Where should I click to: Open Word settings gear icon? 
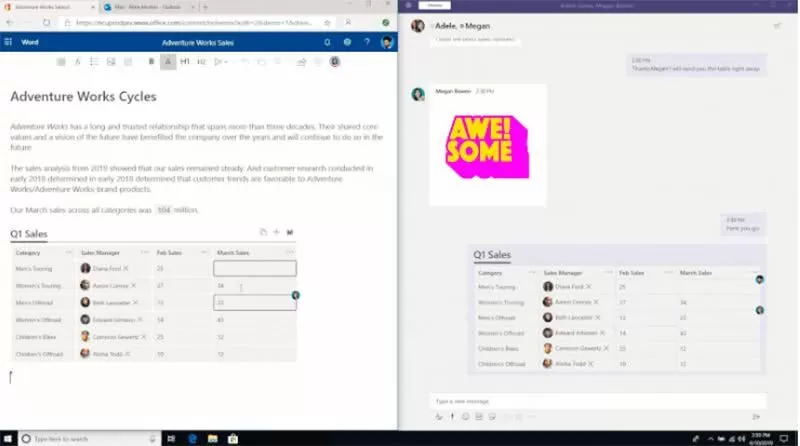tap(347, 43)
